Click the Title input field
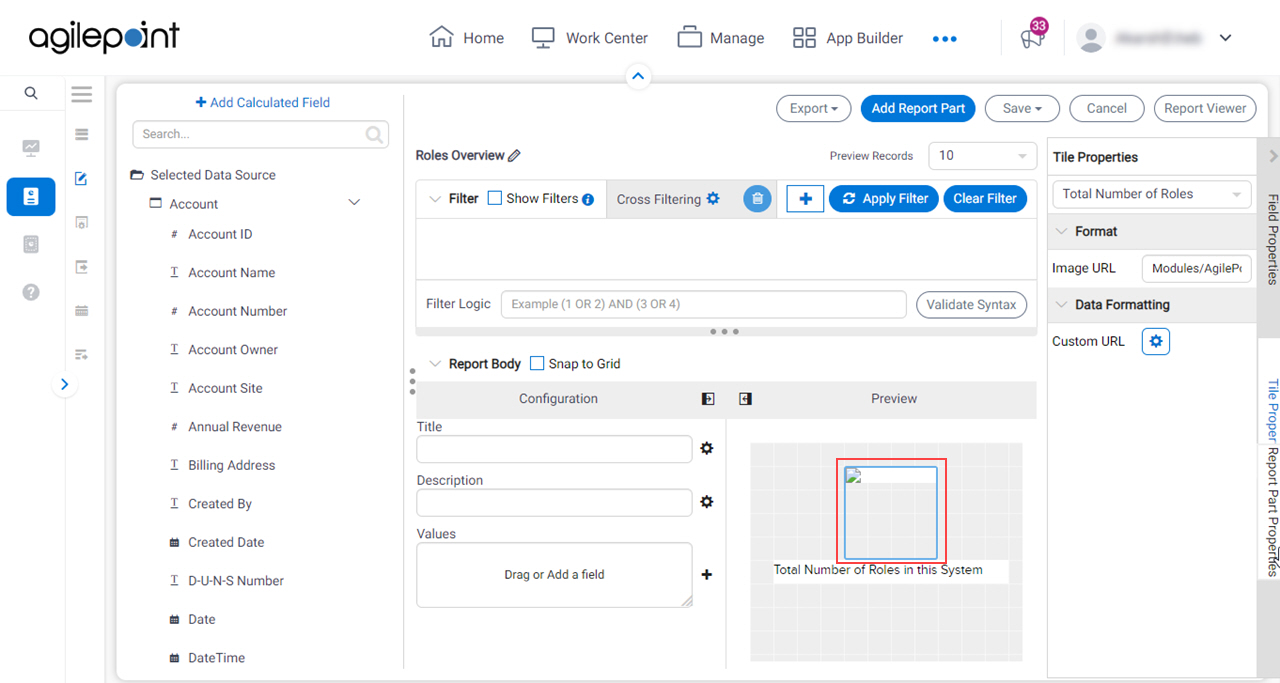The height and width of the screenshot is (683, 1280). point(554,449)
